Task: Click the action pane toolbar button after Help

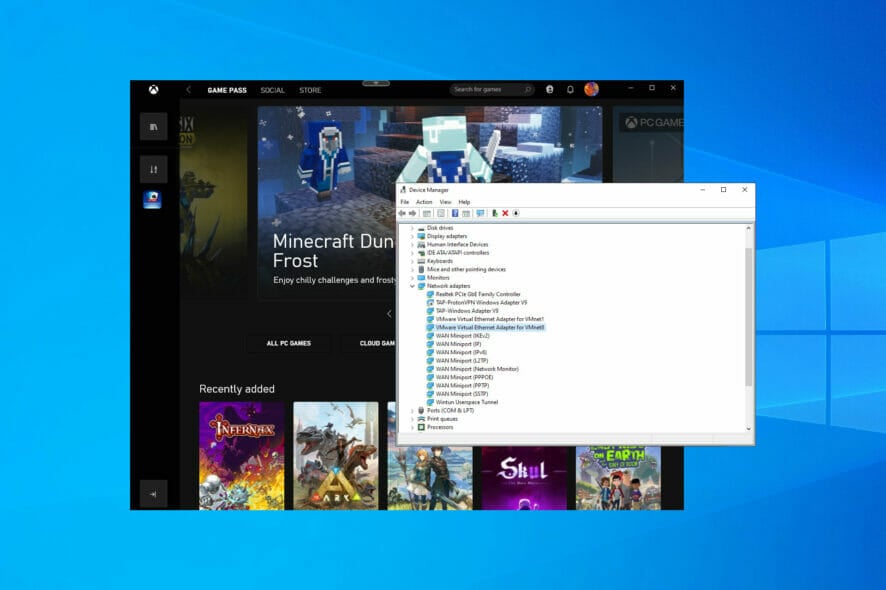Action: (466, 214)
